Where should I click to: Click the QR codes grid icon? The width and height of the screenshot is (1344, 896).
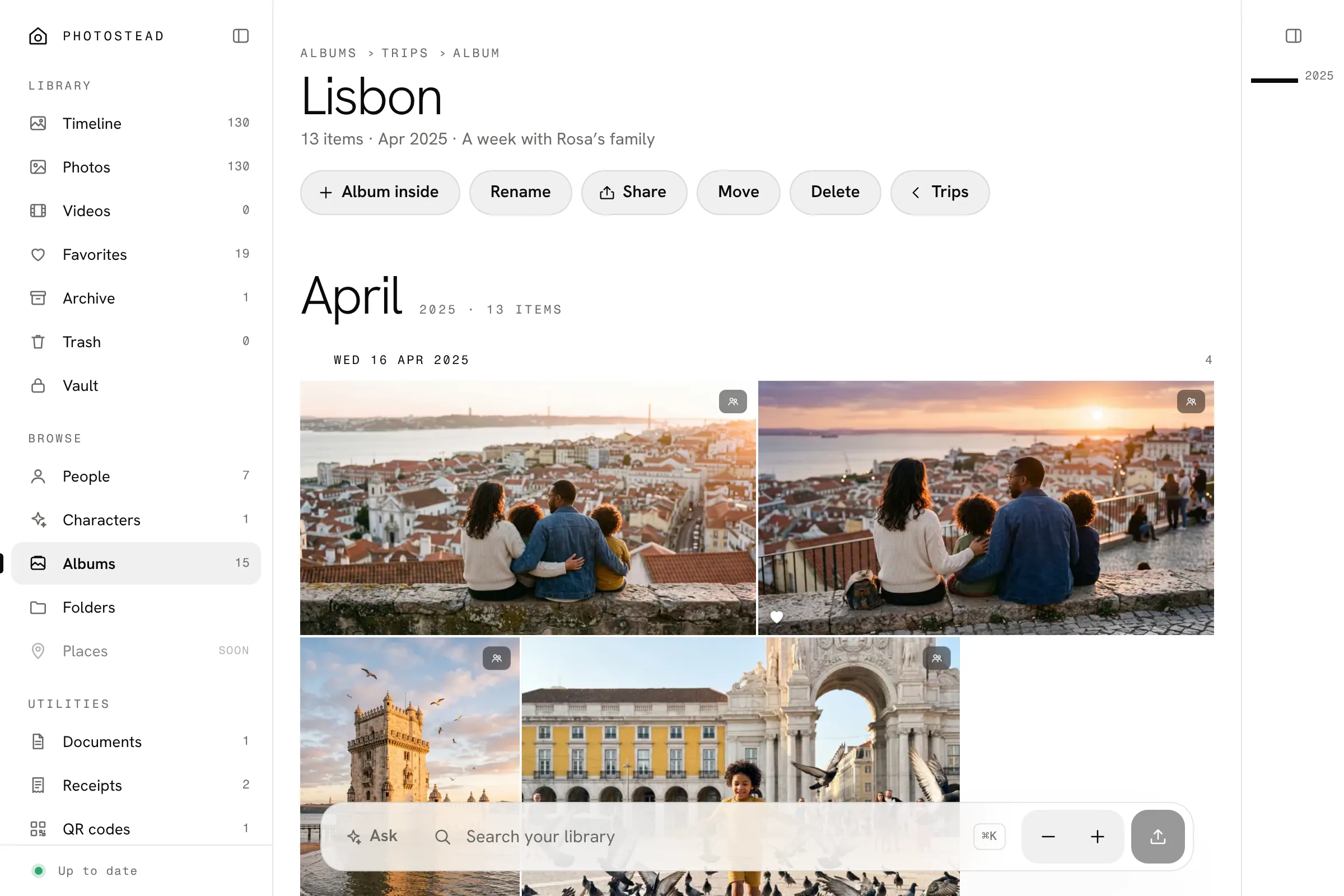click(38, 829)
